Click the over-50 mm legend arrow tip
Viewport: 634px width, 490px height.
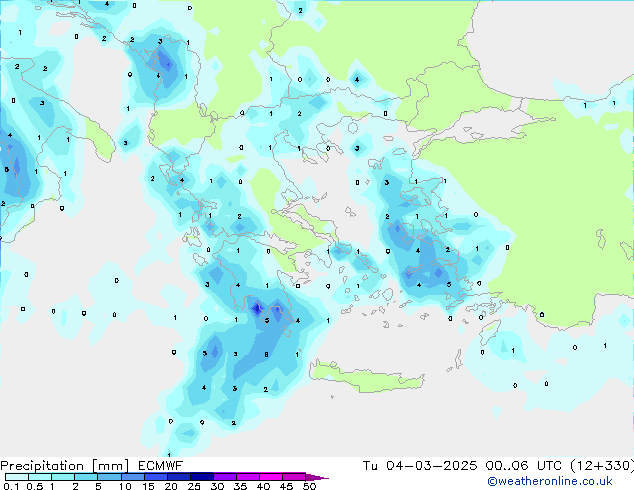[317, 477]
